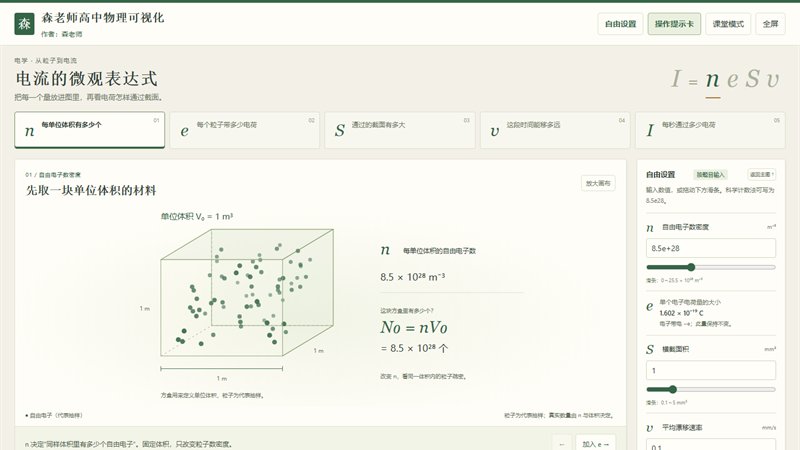Viewport: 800px width, 450px height.
Task: Open 自由设置 in the header
Action: [x=620, y=24]
